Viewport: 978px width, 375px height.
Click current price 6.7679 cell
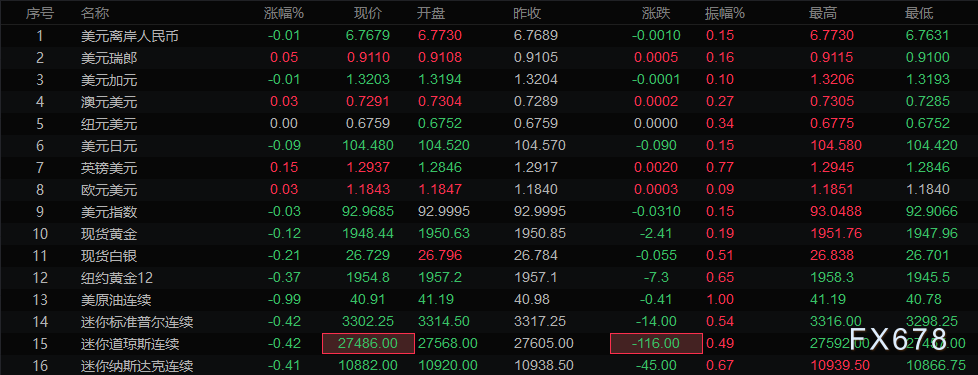368,36
